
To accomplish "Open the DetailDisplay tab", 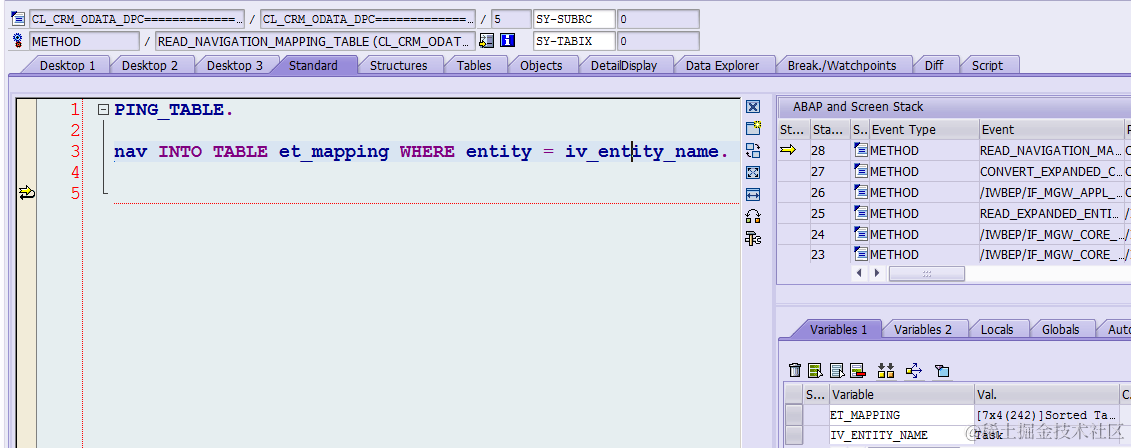I will [624, 65].
